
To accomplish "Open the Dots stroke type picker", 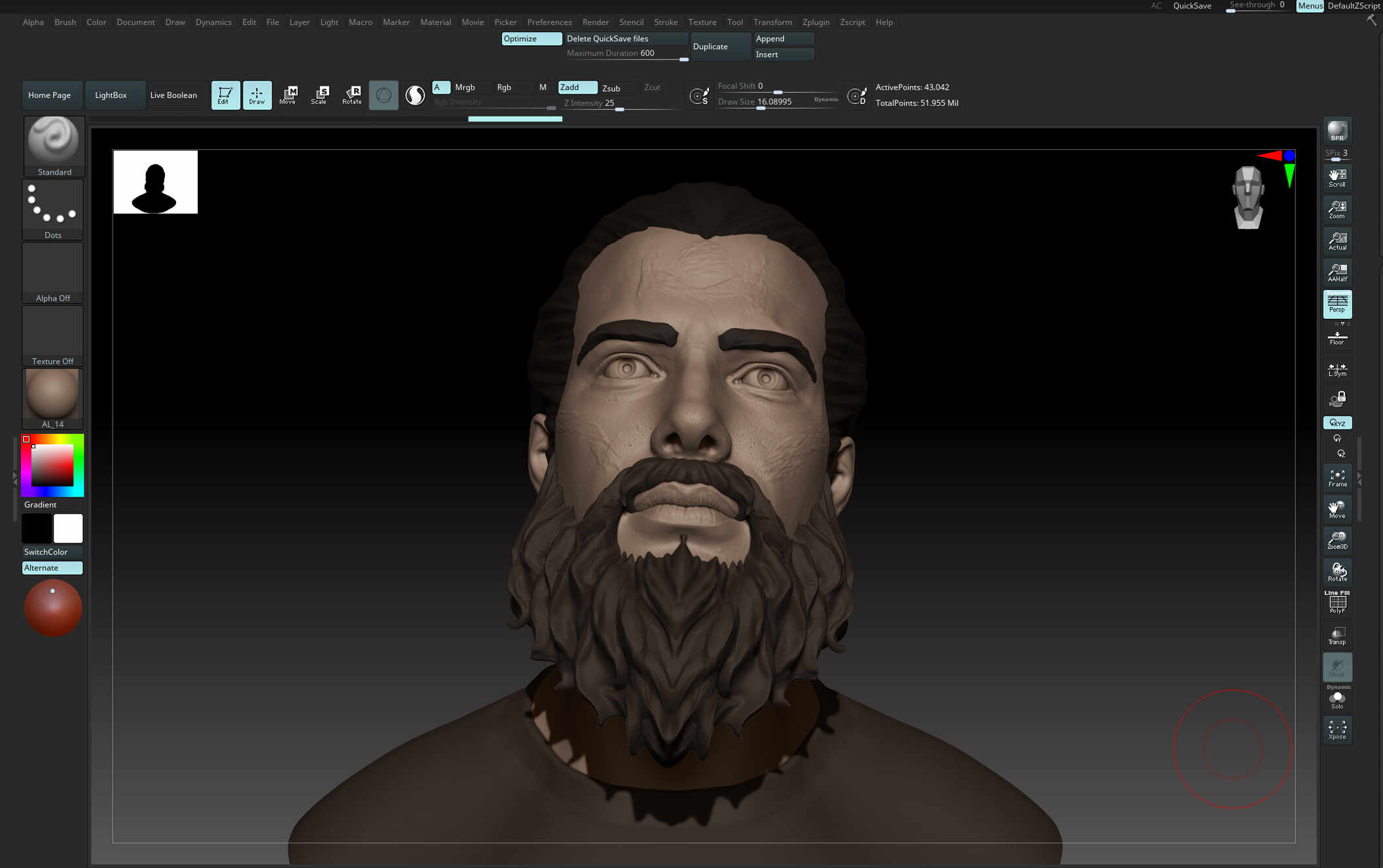I will click(52, 209).
